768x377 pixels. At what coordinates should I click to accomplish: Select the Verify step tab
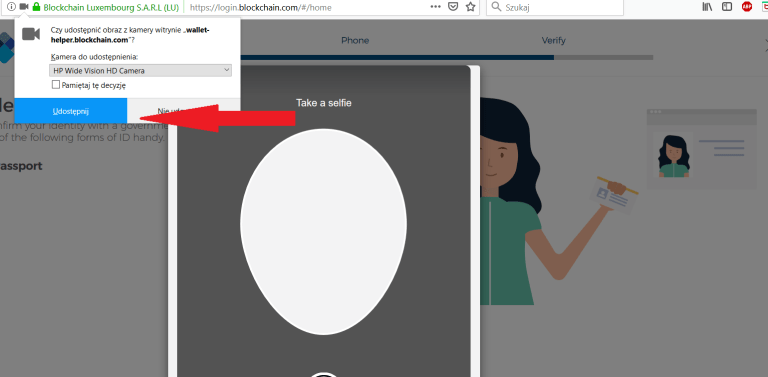pyautogui.click(x=553, y=41)
